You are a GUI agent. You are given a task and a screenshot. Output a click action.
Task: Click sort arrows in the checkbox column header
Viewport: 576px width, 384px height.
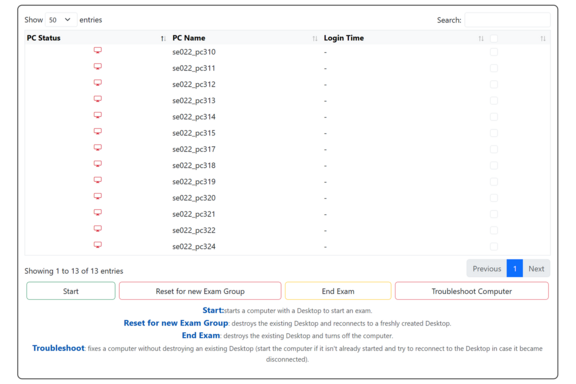coord(543,39)
